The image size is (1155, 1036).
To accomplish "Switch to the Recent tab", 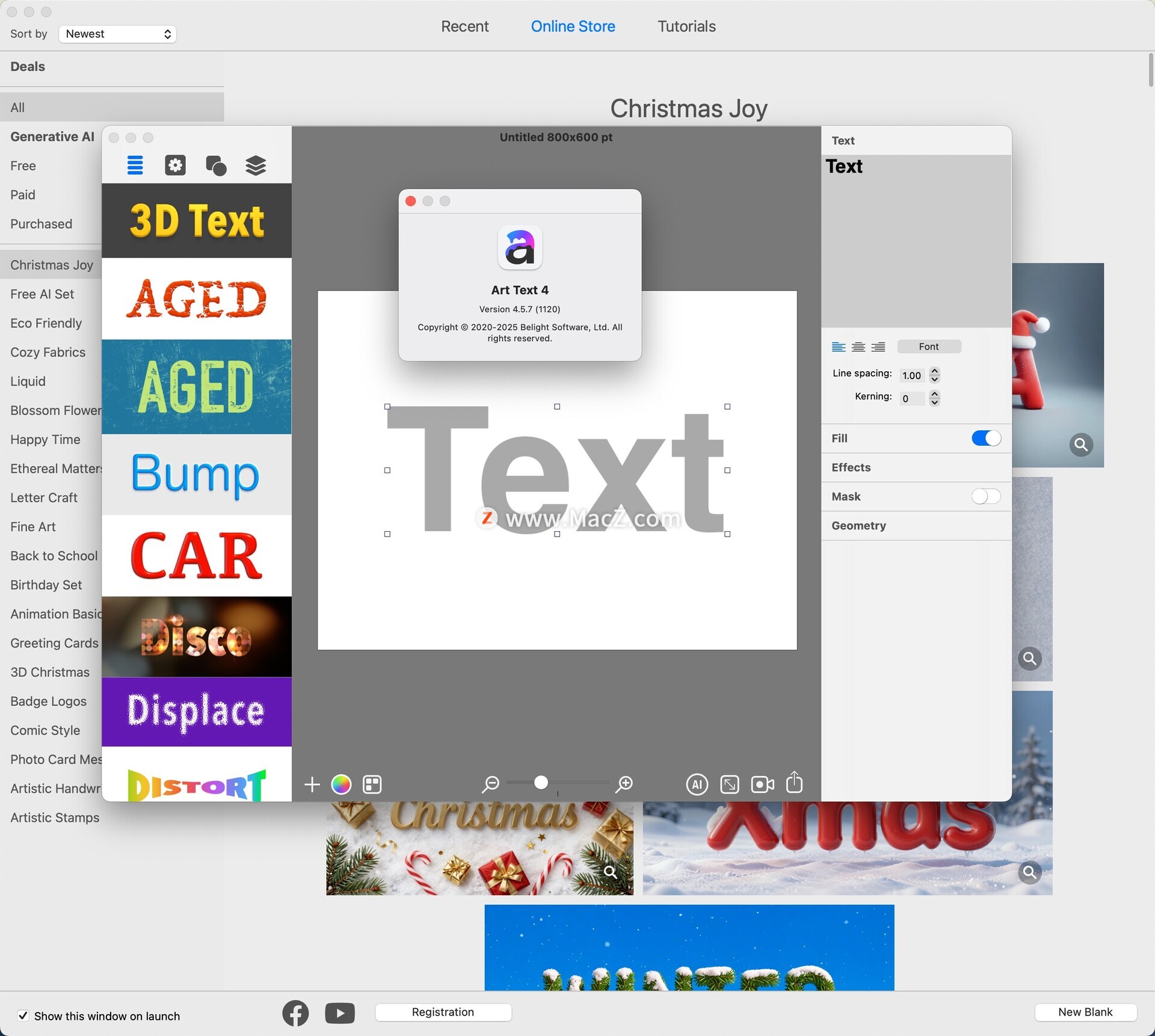I will pos(464,26).
